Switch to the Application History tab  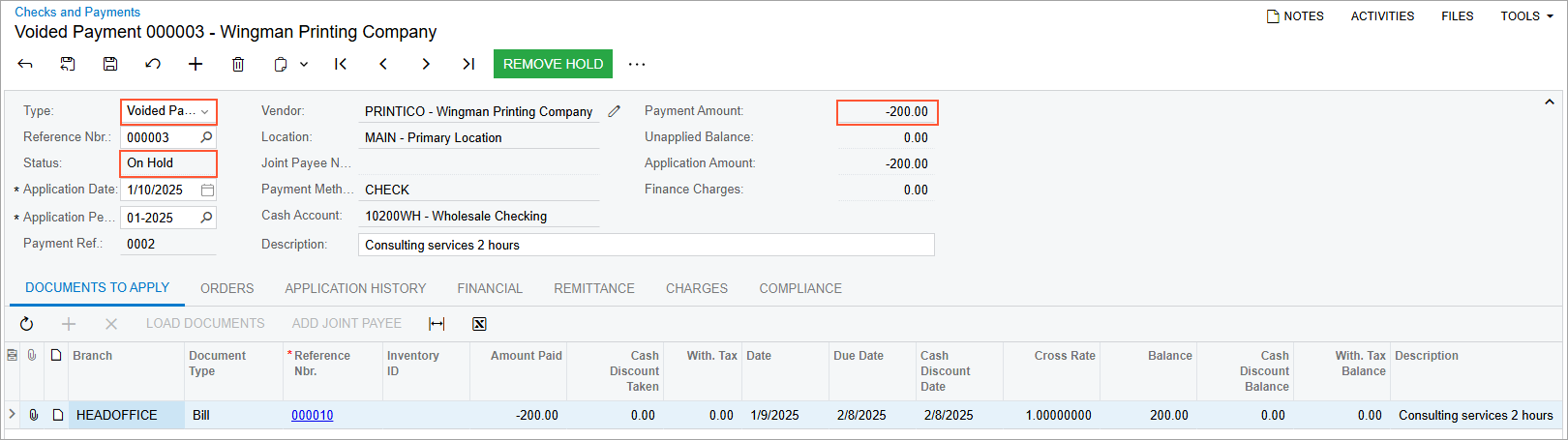(355, 288)
